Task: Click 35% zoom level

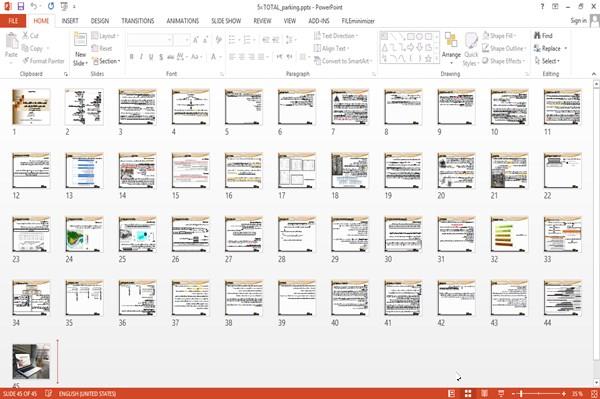Action: (577, 393)
